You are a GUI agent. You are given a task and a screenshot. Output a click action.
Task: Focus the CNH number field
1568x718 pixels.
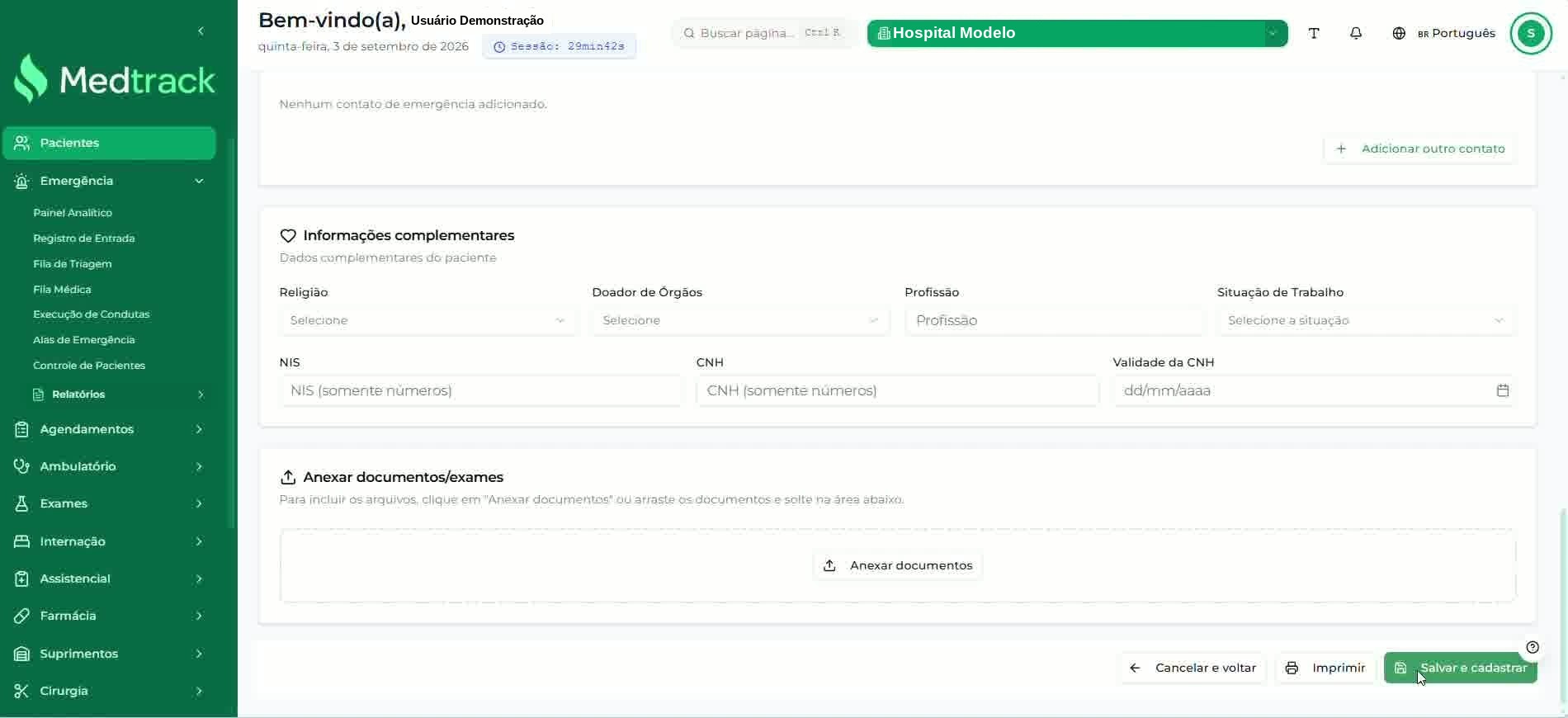(898, 390)
